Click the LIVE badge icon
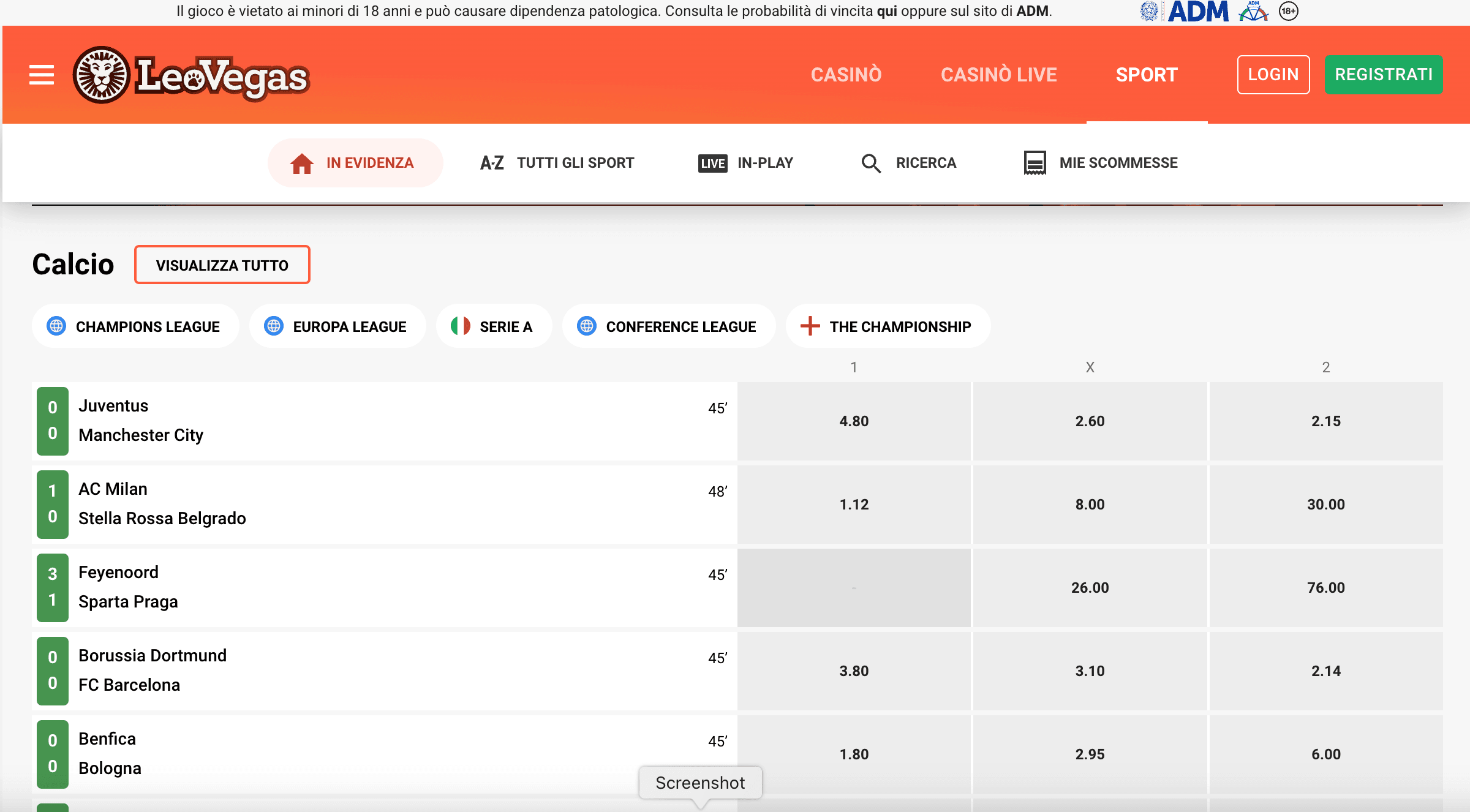The width and height of the screenshot is (1470, 812). [x=712, y=163]
